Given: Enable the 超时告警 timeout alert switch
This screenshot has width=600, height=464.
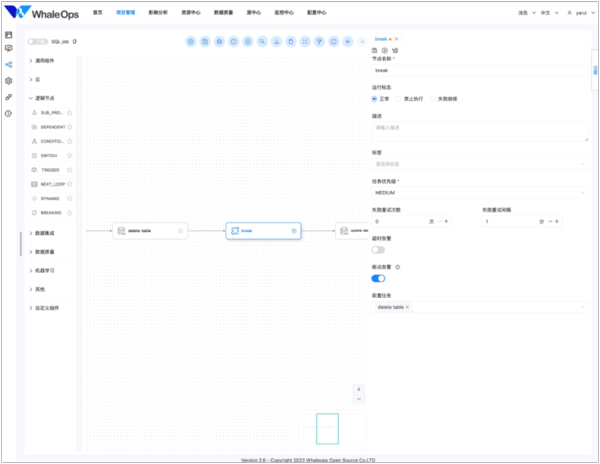Looking at the screenshot, I should pyautogui.click(x=378, y=249).
